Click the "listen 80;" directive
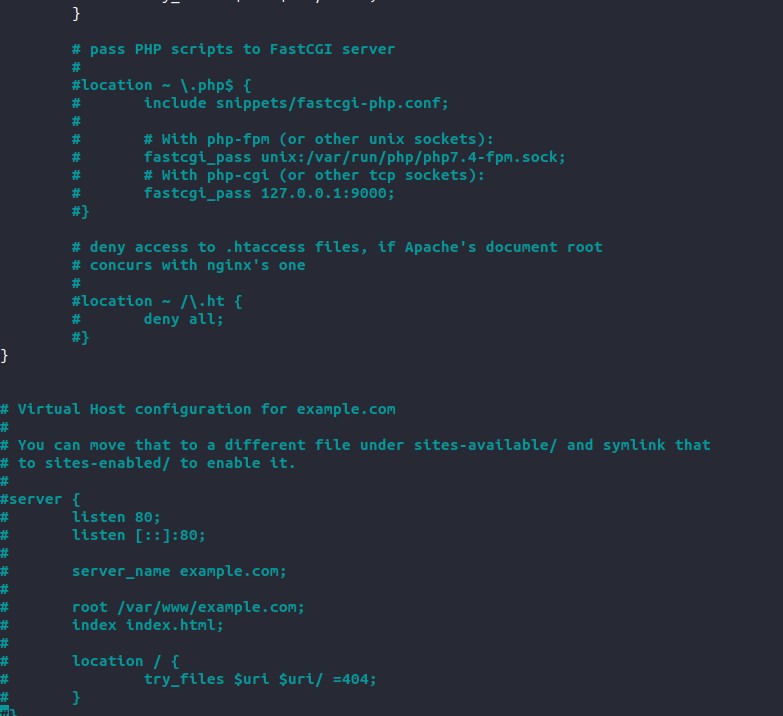This screenshot has width=783, height=716. 116,517
